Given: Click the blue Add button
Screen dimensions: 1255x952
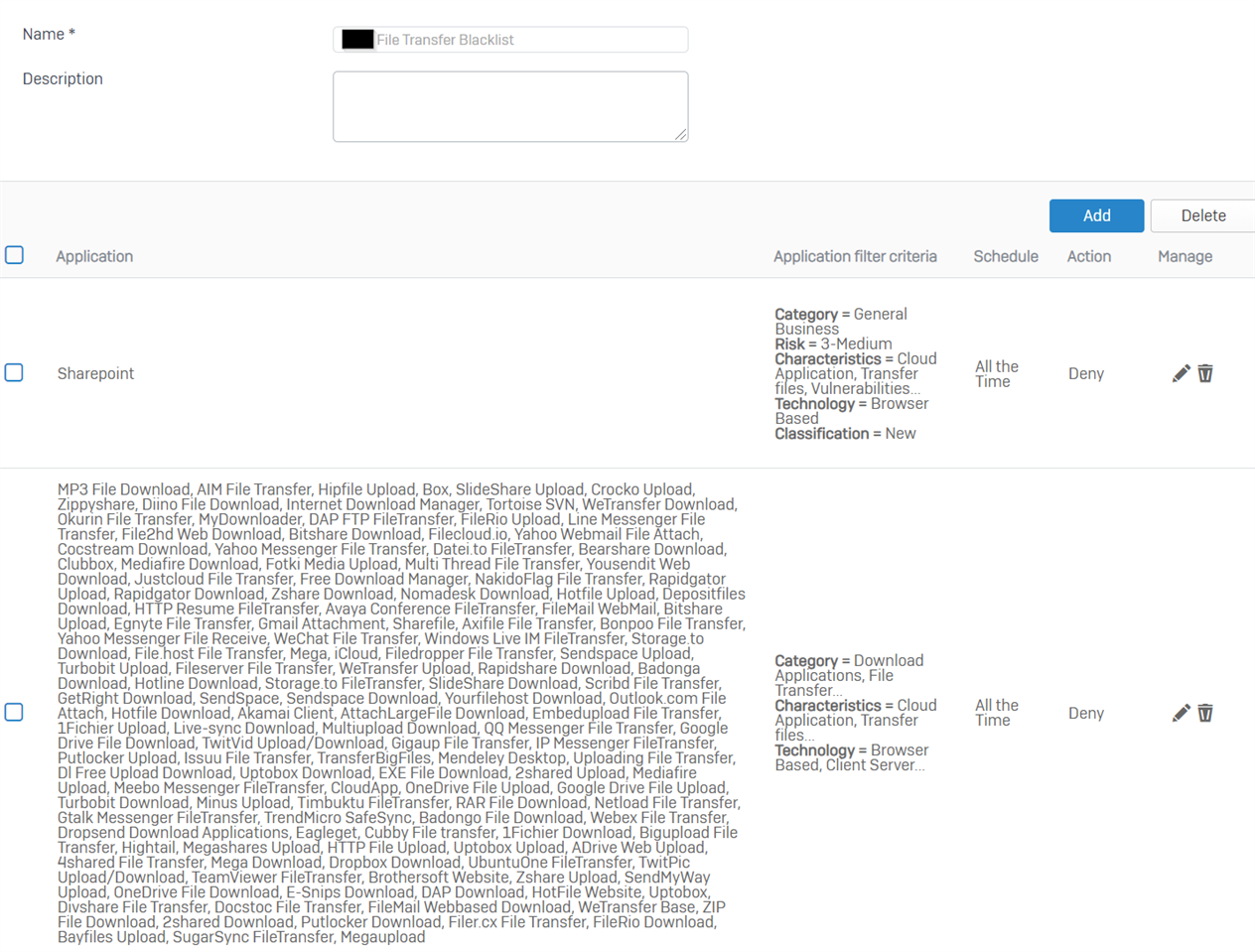Looking at the screenshot, I should coord(1096,215).
